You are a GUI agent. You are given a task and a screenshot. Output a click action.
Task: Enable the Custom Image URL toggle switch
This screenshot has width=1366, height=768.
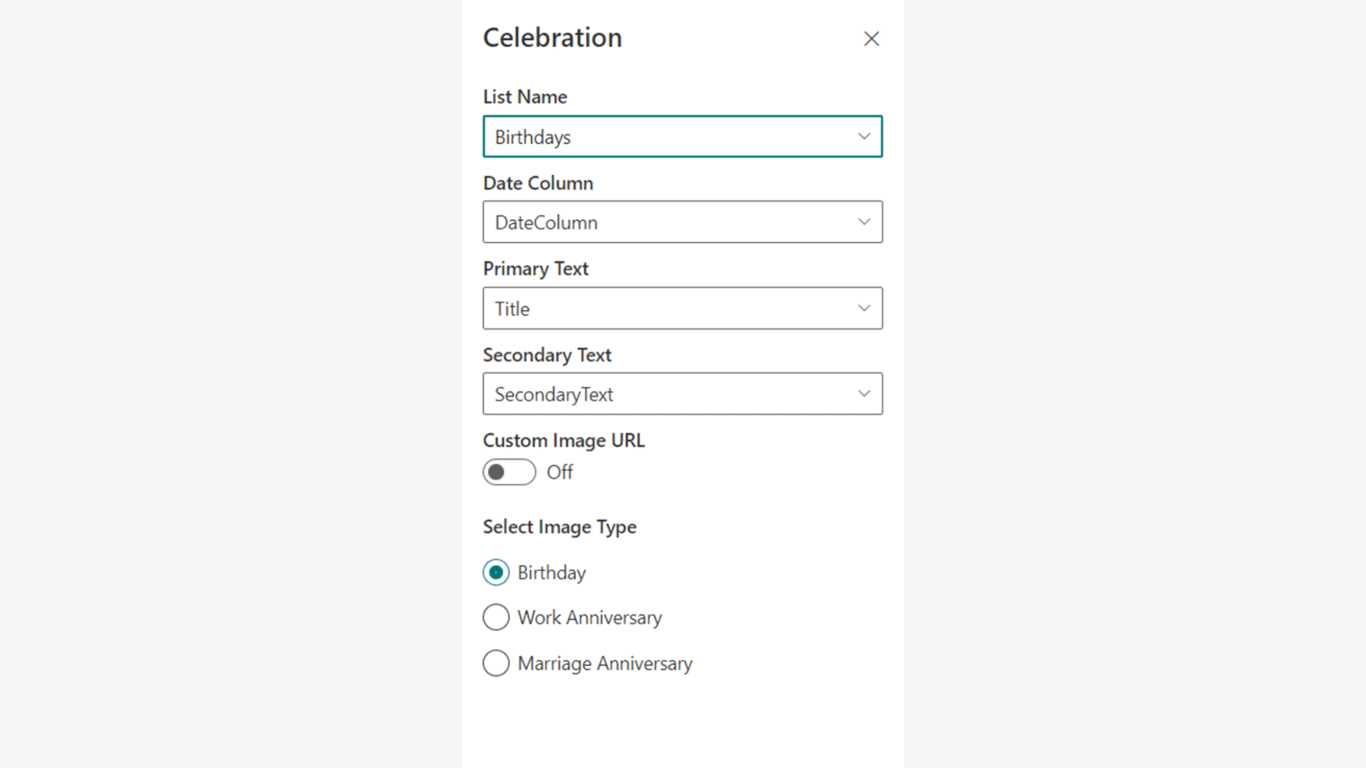point(509,472)
